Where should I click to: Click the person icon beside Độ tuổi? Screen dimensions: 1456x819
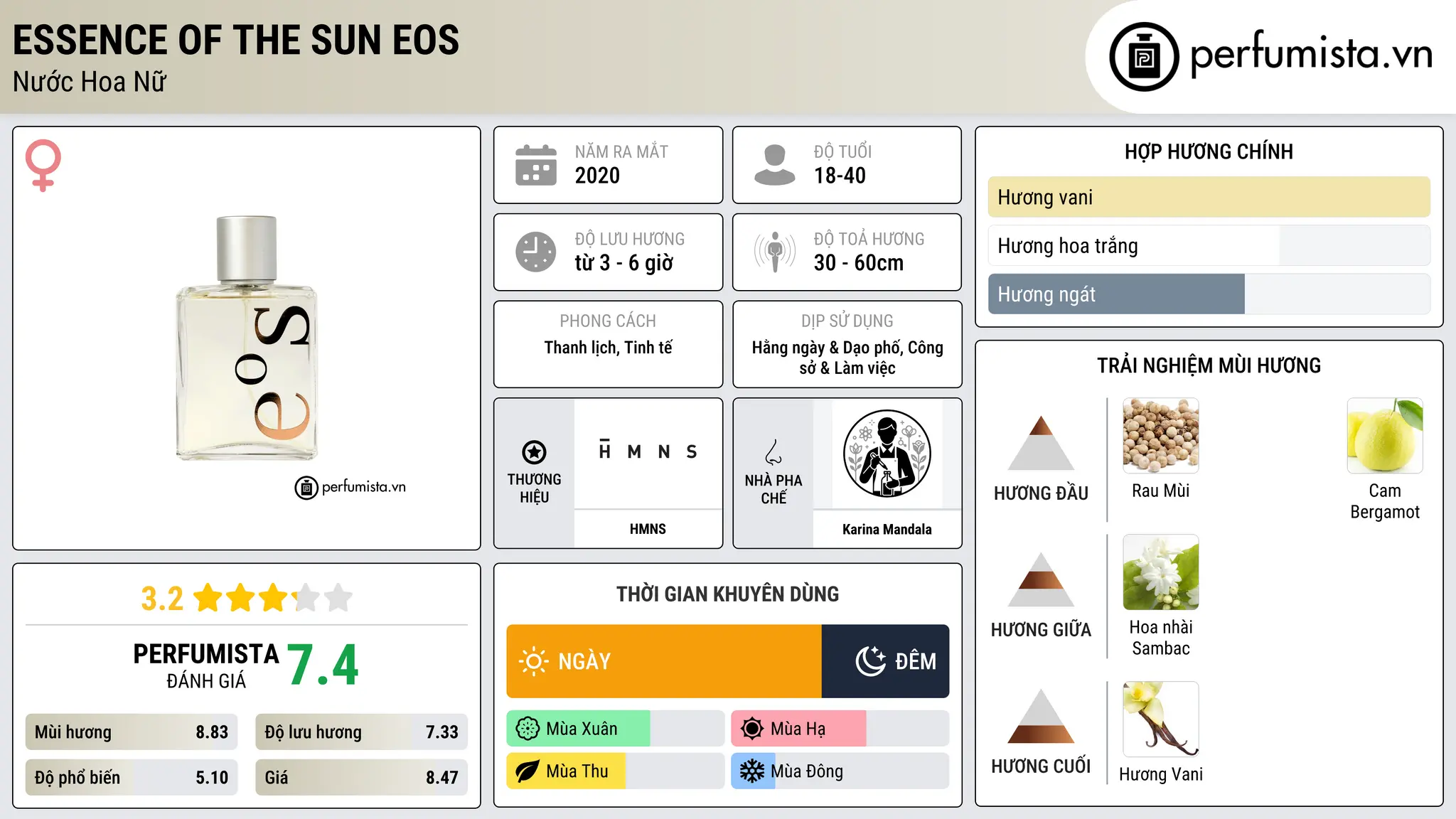pos(775,165)
